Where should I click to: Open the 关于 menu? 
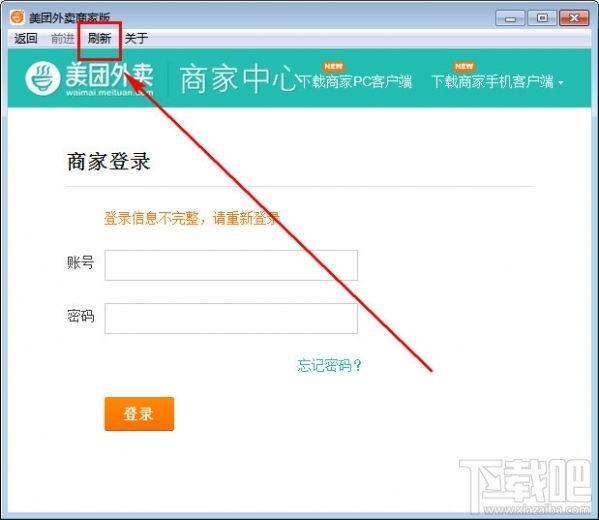pyautogui.click(x=136, y=38)
